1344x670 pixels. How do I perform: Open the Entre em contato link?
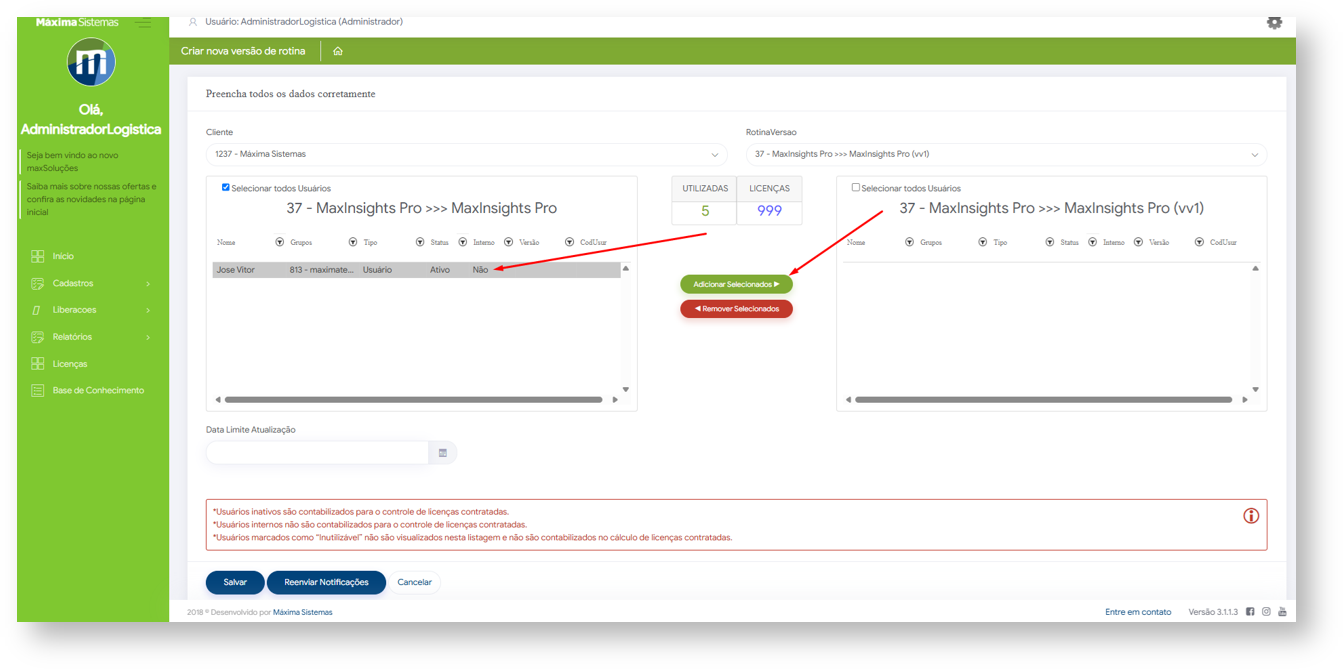coord(1138,612)
